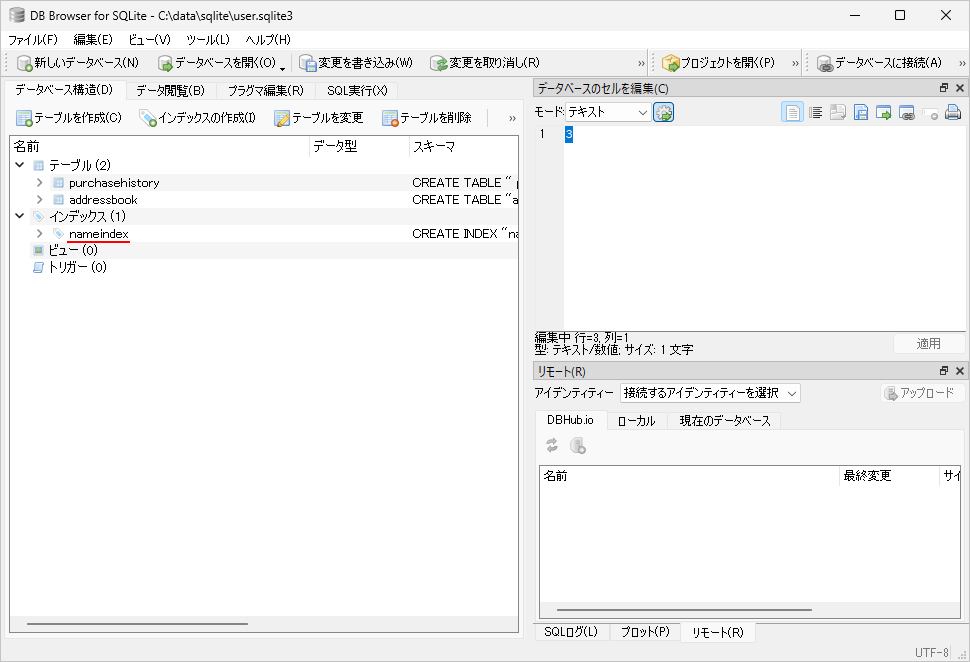970x662 pixels.
Task: Open the mode (モード) dropdown showing テキスト
Action: pos(609,113)
